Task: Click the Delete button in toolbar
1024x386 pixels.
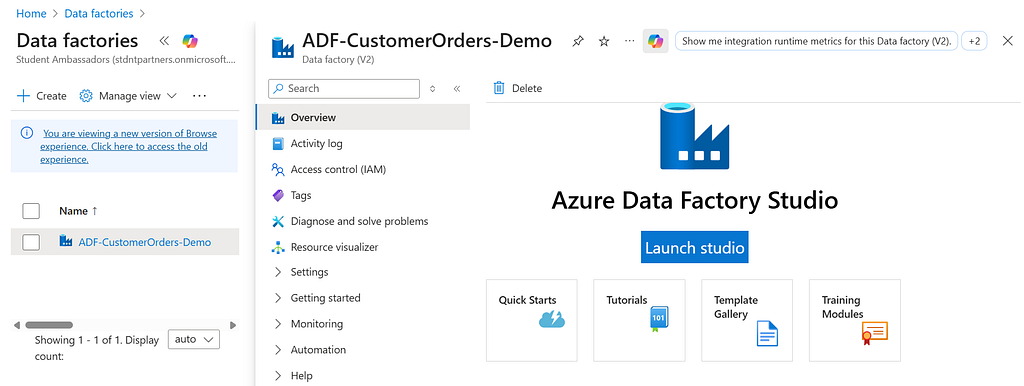Action: click(x=517, y=88)
